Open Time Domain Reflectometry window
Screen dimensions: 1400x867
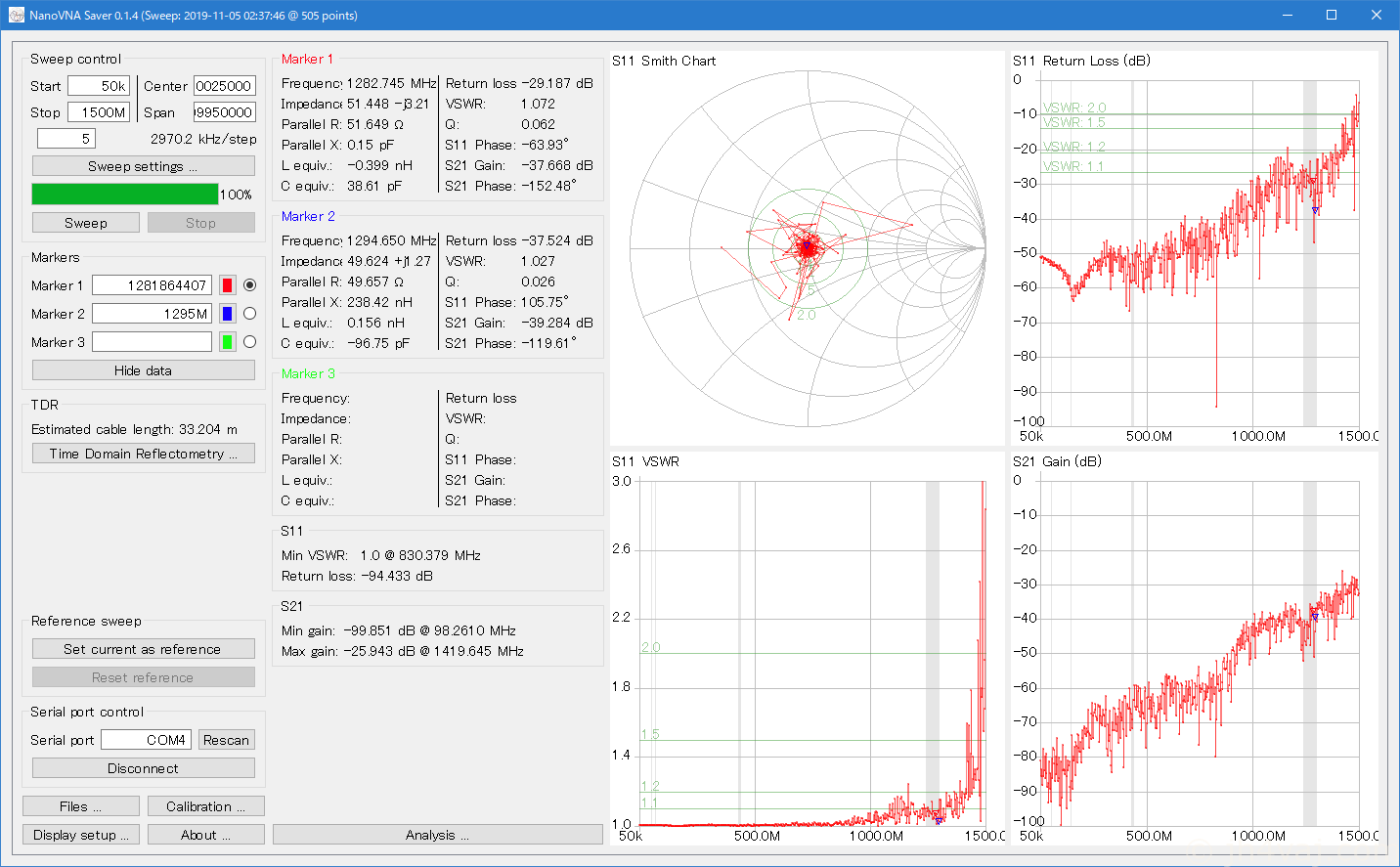143,454
